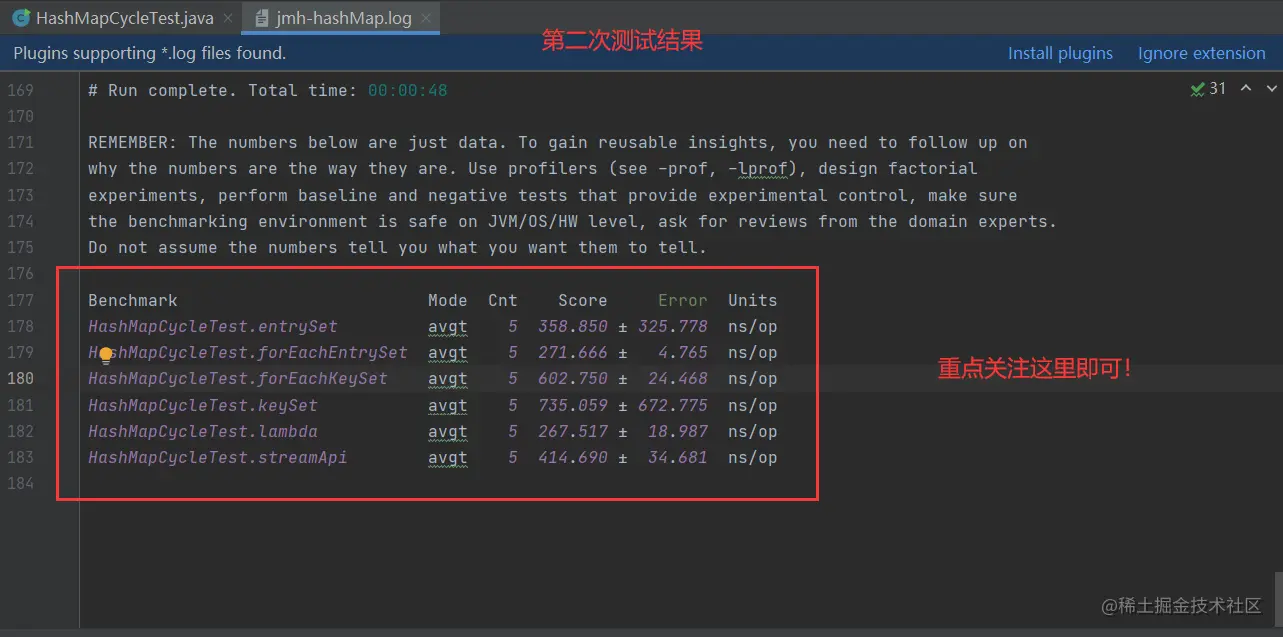Click the yellow intention bulb on line 179

point(106,354)
